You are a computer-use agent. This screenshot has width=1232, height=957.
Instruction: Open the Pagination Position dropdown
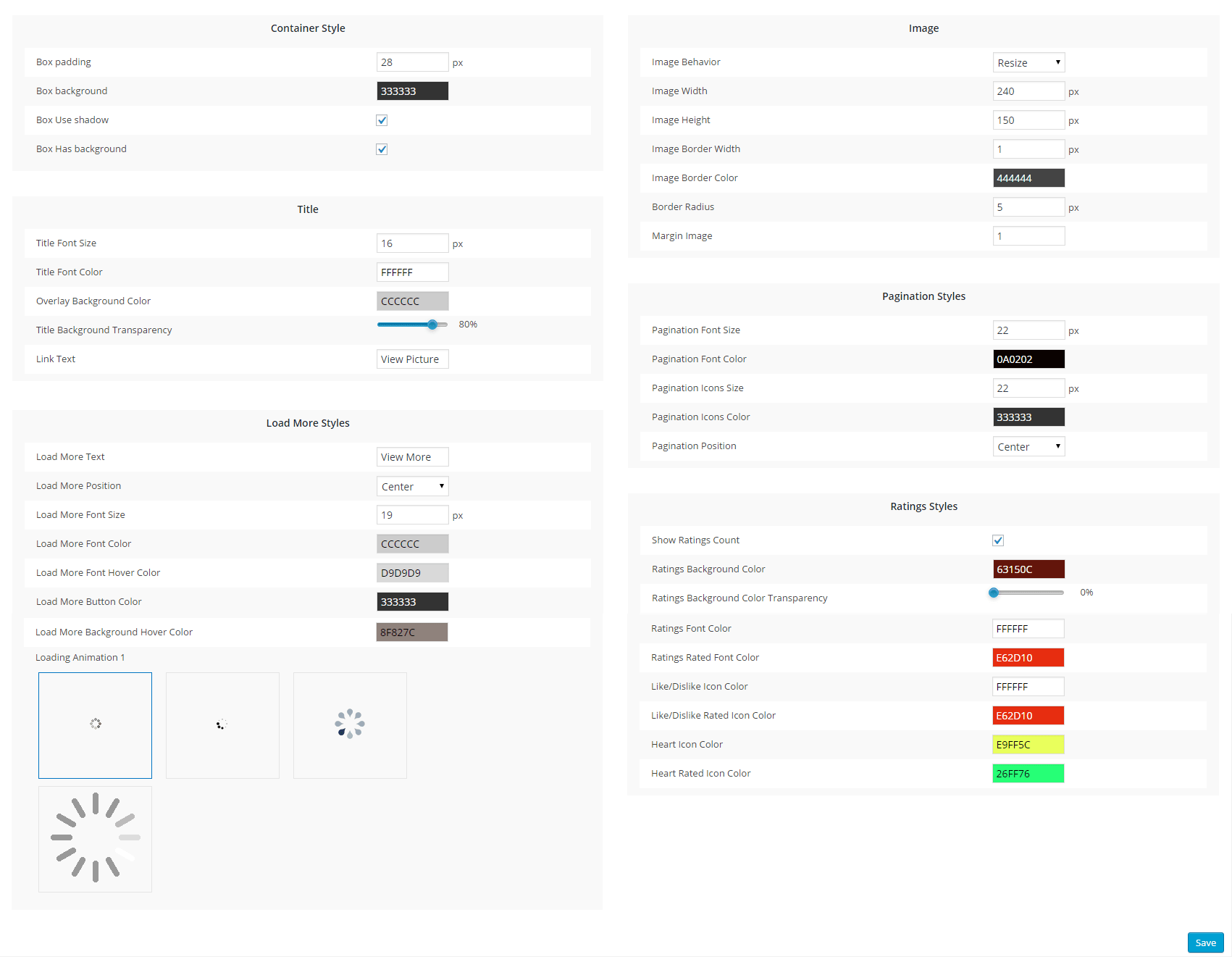[1028, 446]
